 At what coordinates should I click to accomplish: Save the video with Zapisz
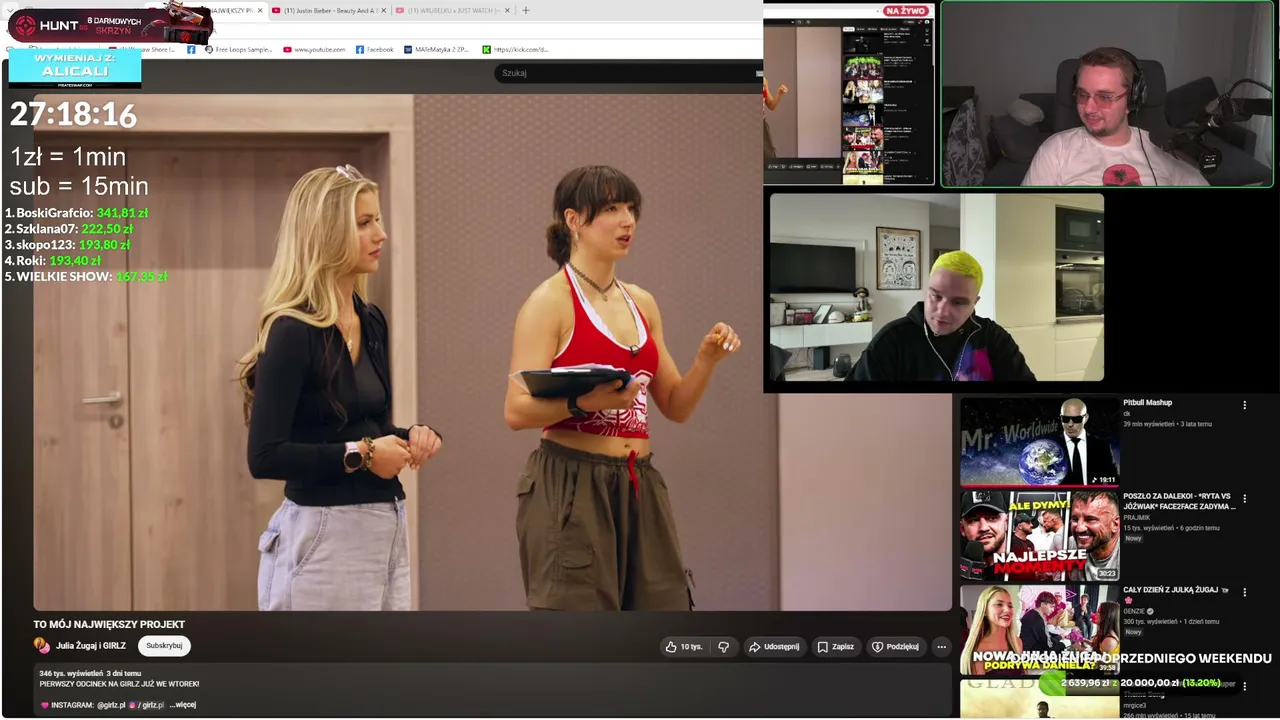(x=836, y=647)
